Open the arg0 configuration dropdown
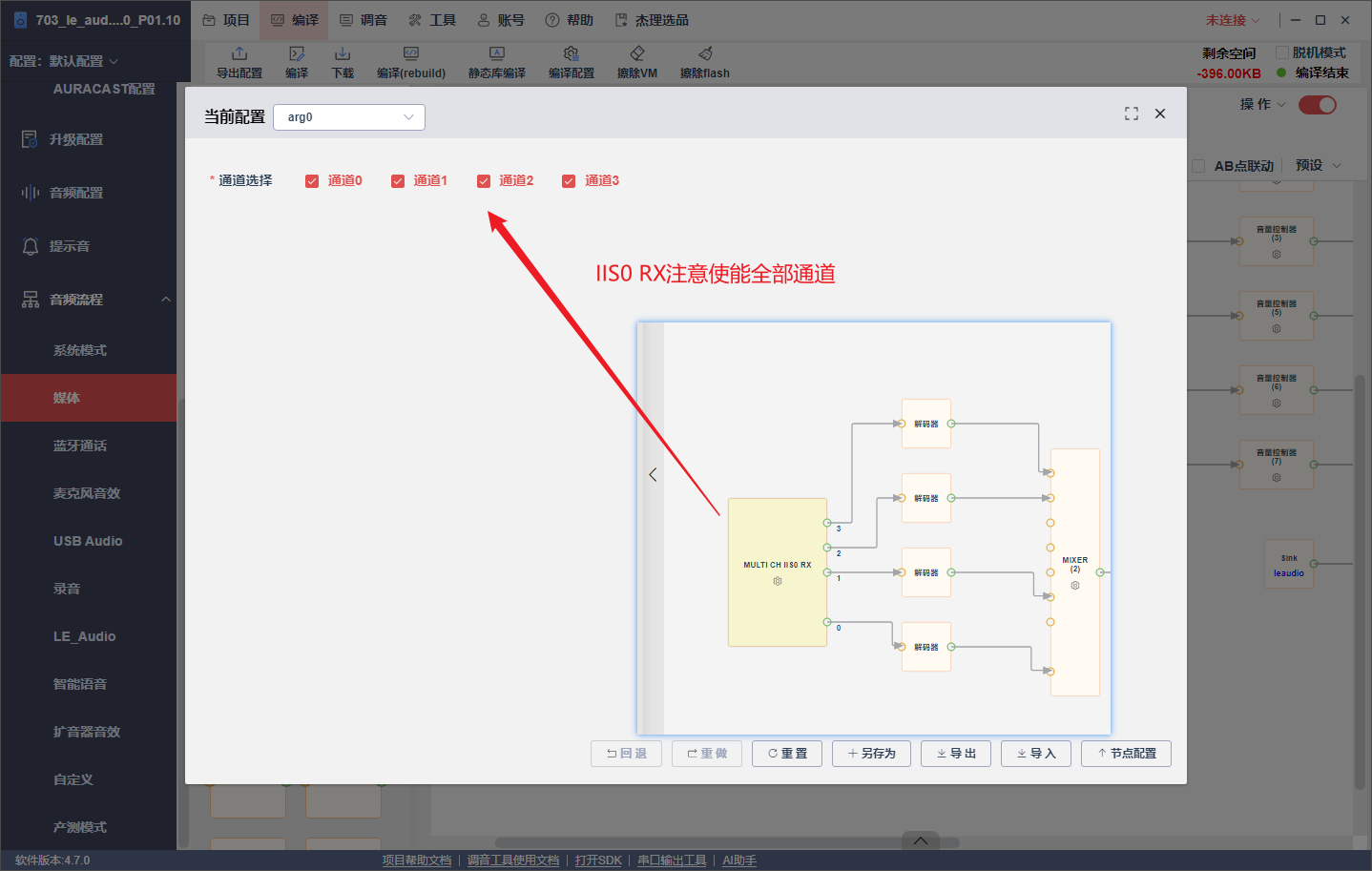The height and width of the screenshot is (871, 1372). 349,117
